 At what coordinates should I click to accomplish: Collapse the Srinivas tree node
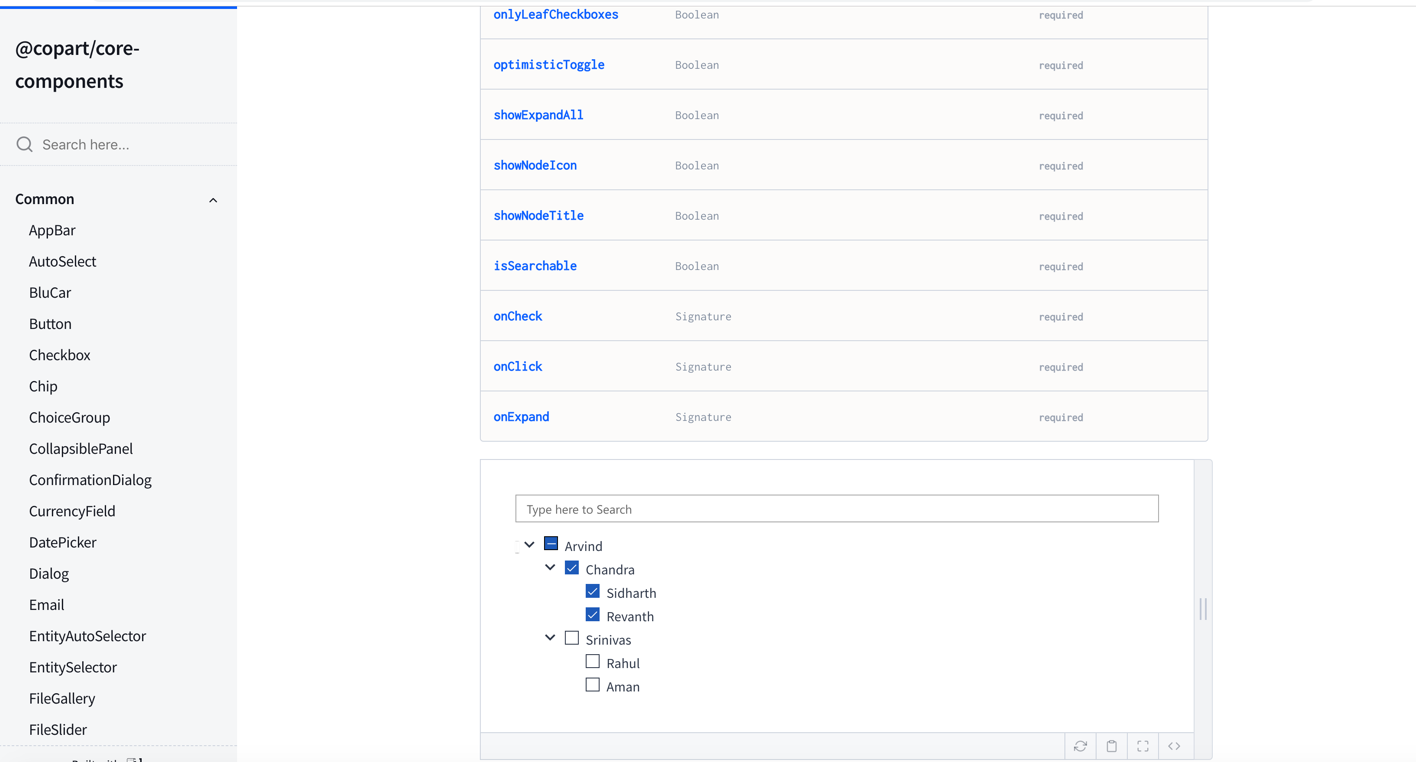[550, 638]
